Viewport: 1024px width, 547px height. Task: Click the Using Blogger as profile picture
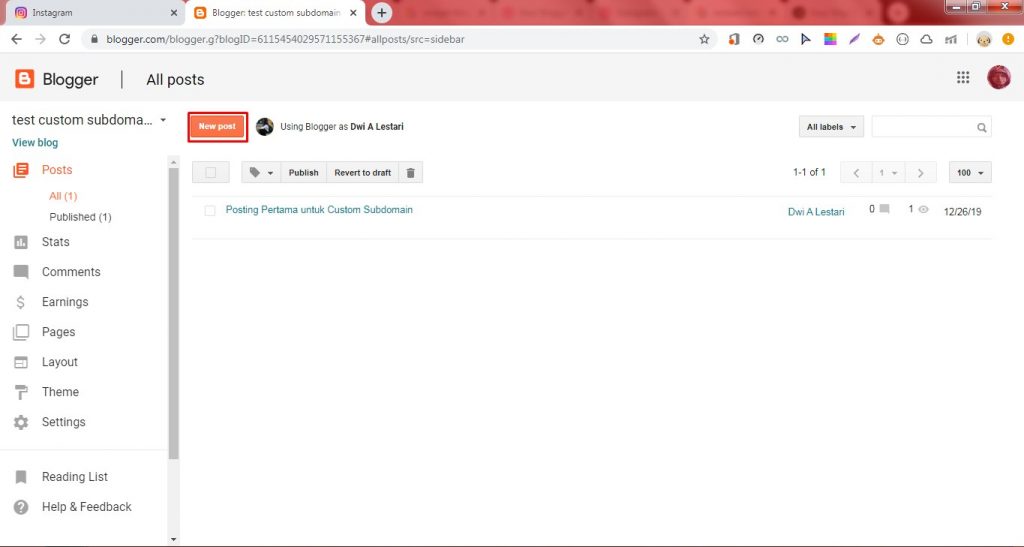(x=264, y=127)
